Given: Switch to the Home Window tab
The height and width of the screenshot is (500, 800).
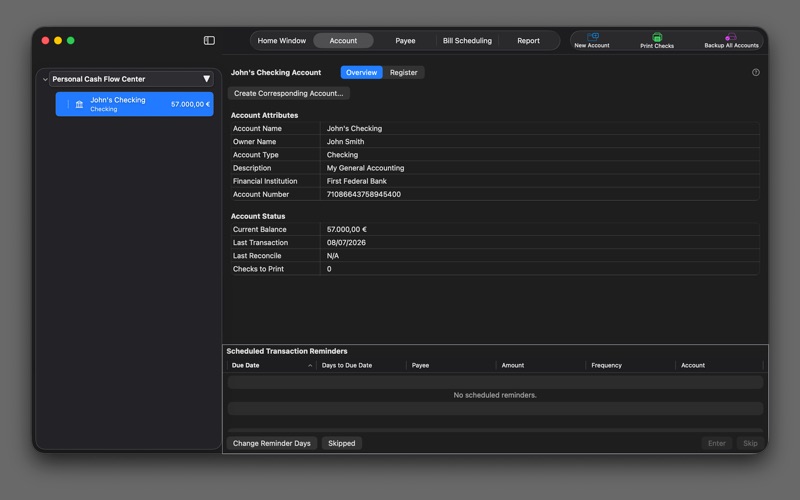Looking at the screenshot, I should click(x=282, y=41).
